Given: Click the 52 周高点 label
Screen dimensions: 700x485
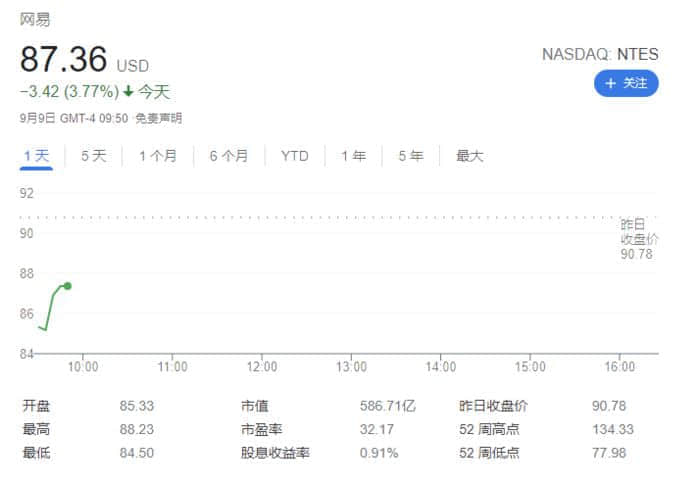Looking at the screenshot, I should [489, 429].
